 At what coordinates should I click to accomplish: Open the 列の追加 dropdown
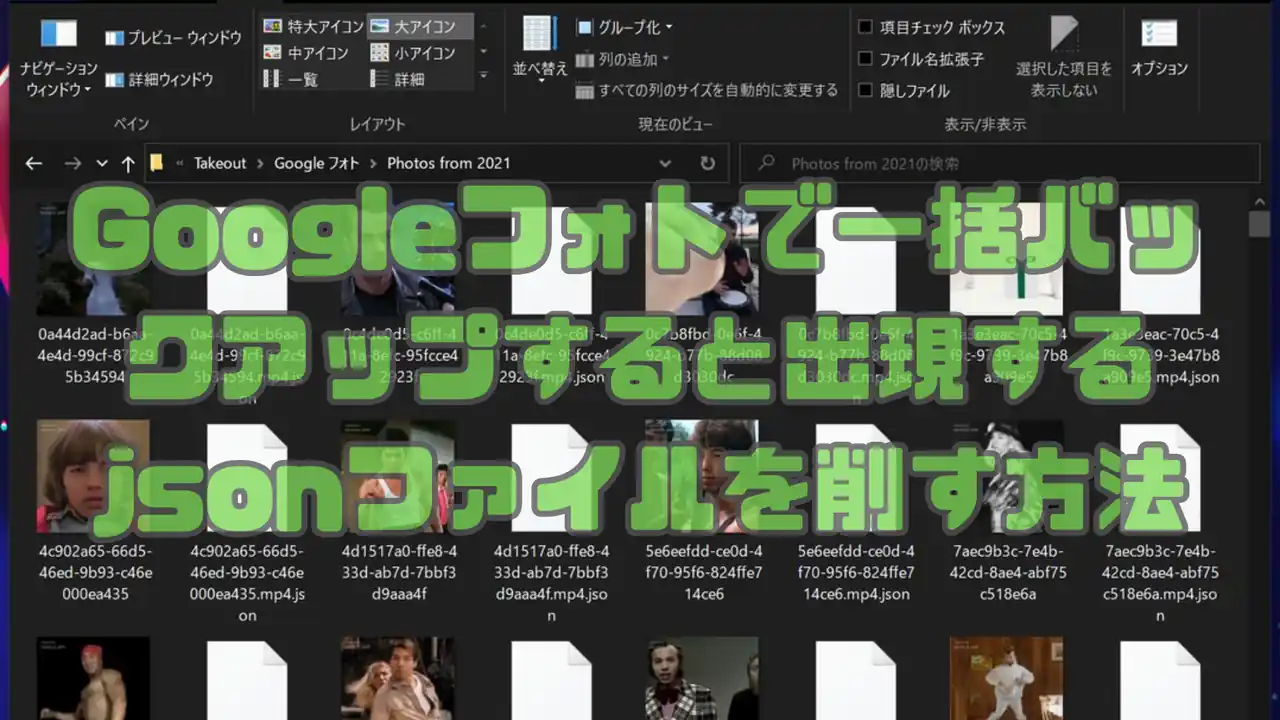click(x=623, y=60)
